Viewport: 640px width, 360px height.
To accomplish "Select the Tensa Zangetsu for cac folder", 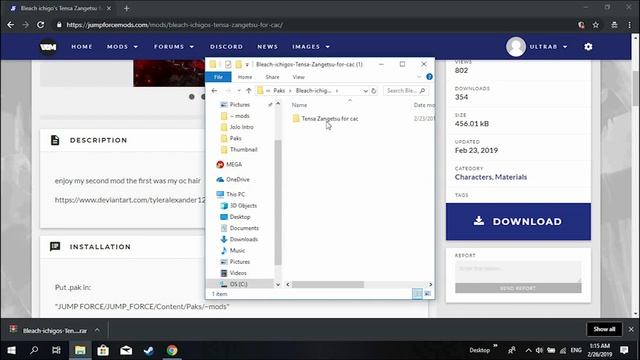I will tap(330, 119).
